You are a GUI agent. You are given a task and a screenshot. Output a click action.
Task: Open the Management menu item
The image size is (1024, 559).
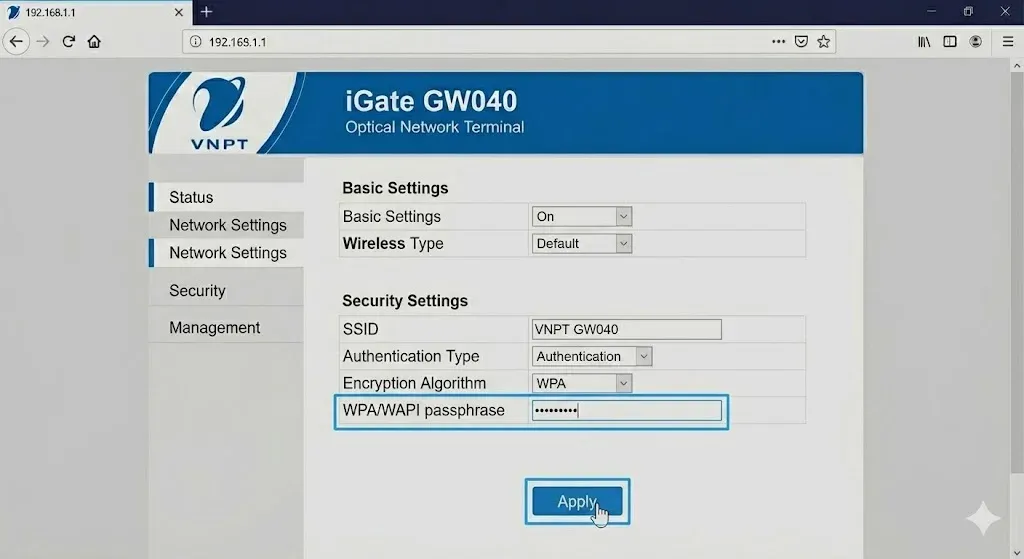[x=226, y=328]
